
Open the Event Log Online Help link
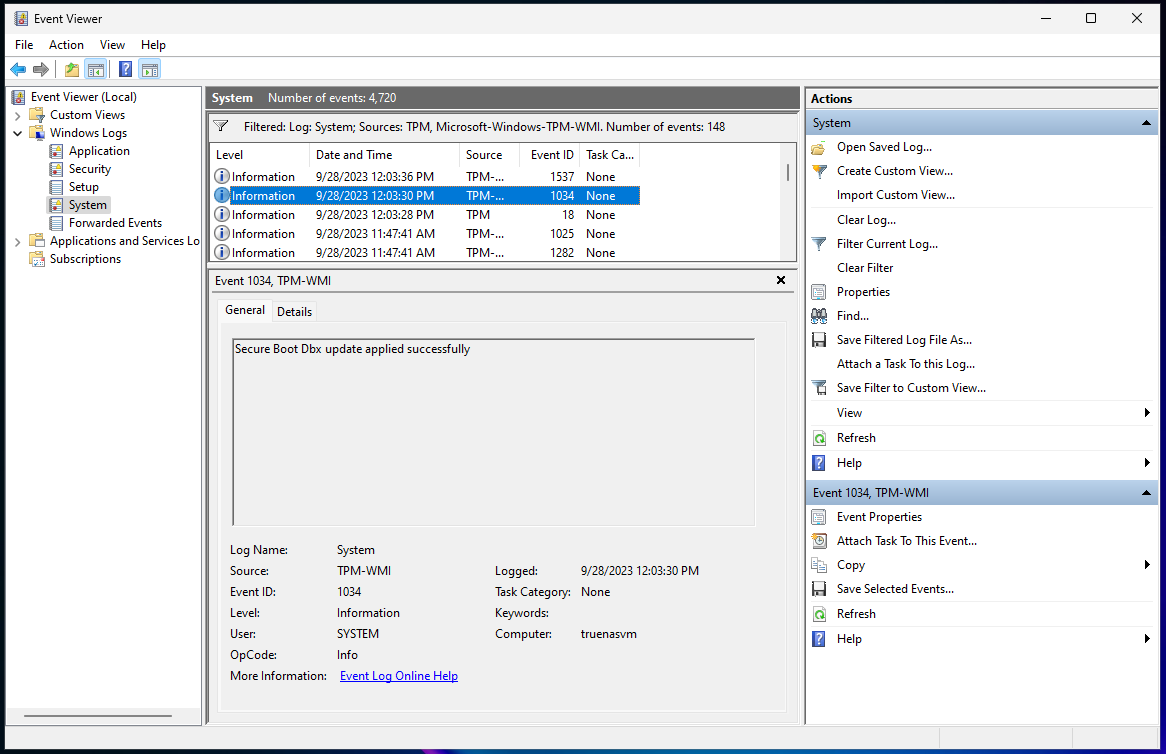(x=399, y=676)
